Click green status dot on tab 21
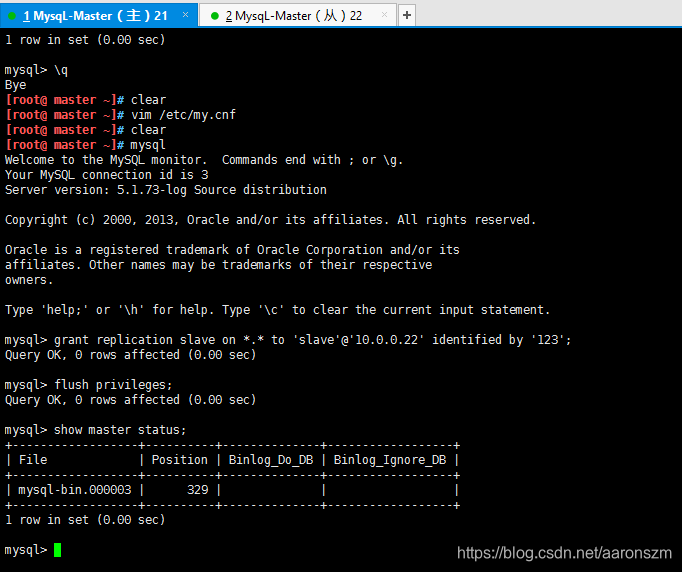This screenshot has height=572, width=682. tap(12, 16)
